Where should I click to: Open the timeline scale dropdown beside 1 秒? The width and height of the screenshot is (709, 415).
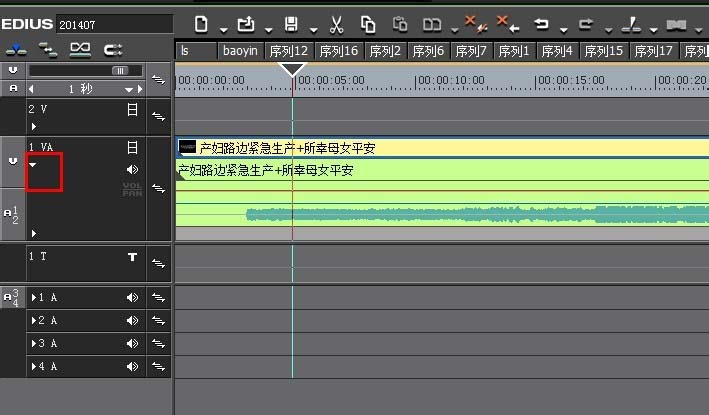(129, 90)
